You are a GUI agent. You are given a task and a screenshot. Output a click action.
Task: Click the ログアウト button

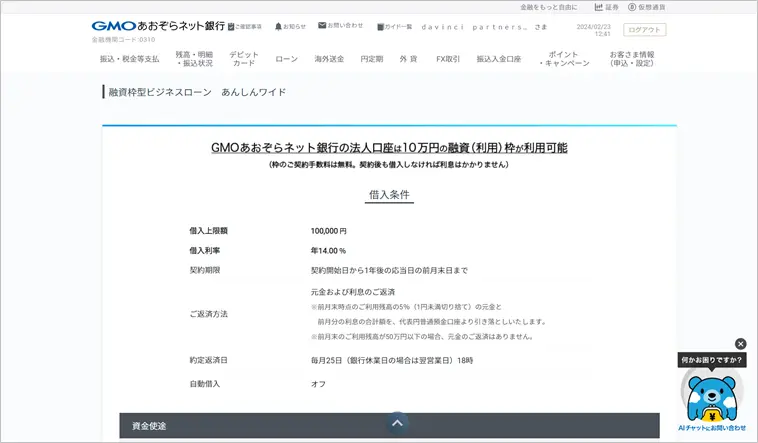pos(645,30)
